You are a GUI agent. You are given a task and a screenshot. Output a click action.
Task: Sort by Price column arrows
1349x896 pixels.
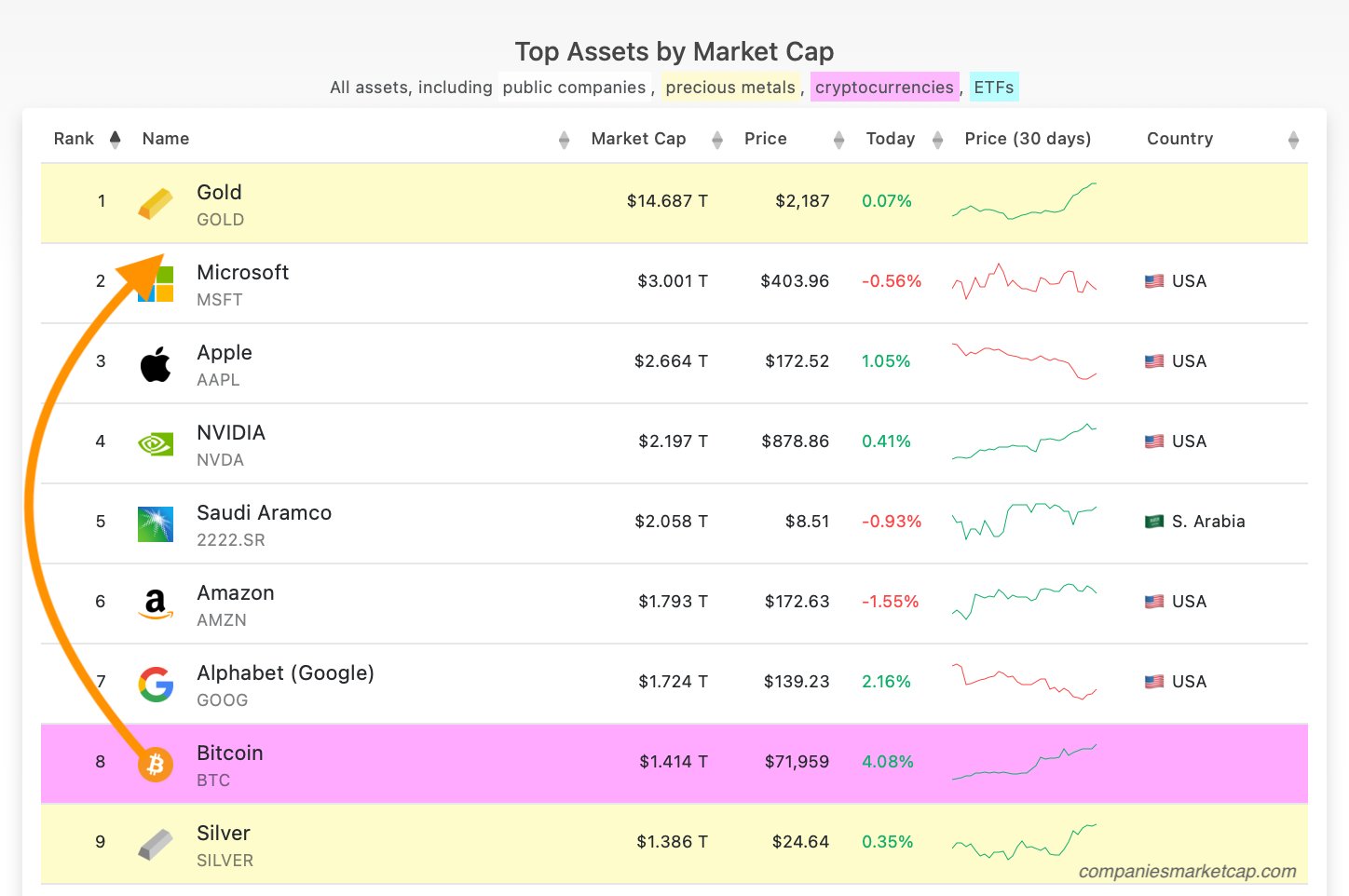(838, 140)
